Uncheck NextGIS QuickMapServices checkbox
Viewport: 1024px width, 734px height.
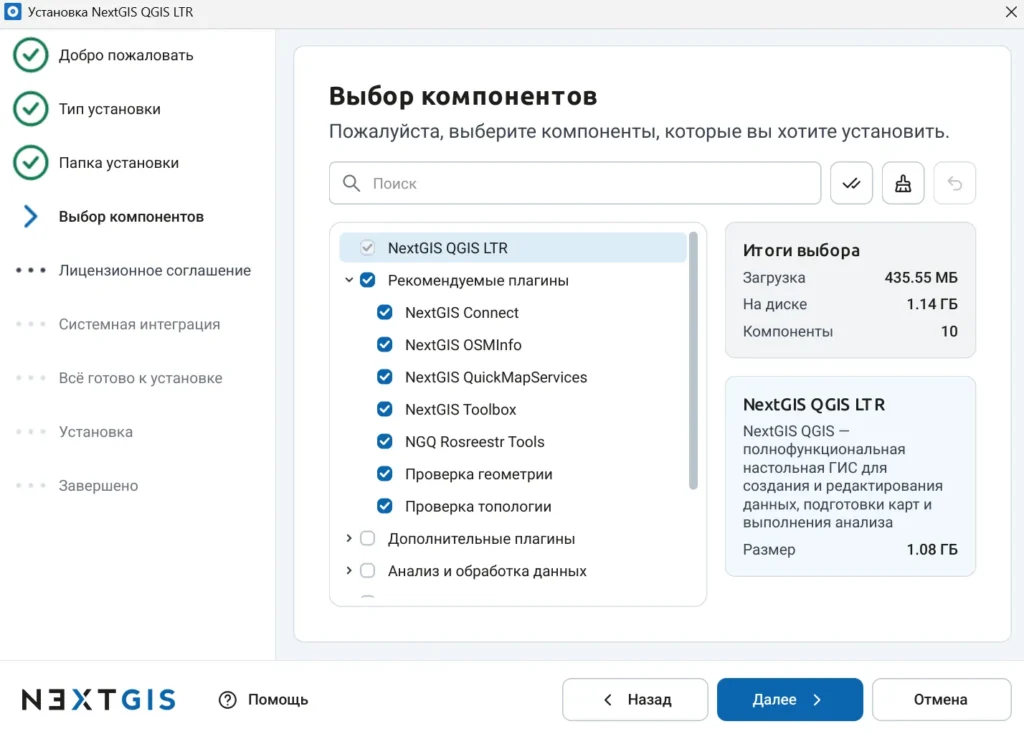pos(385,377)
